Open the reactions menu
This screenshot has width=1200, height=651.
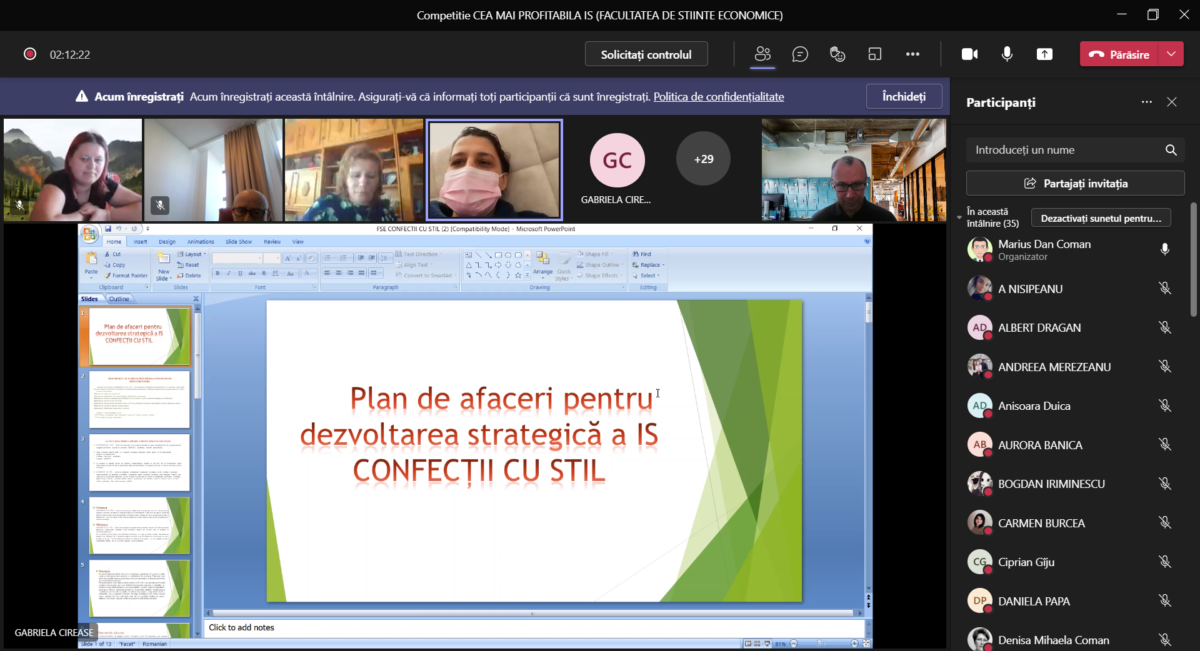click(838, 54)
